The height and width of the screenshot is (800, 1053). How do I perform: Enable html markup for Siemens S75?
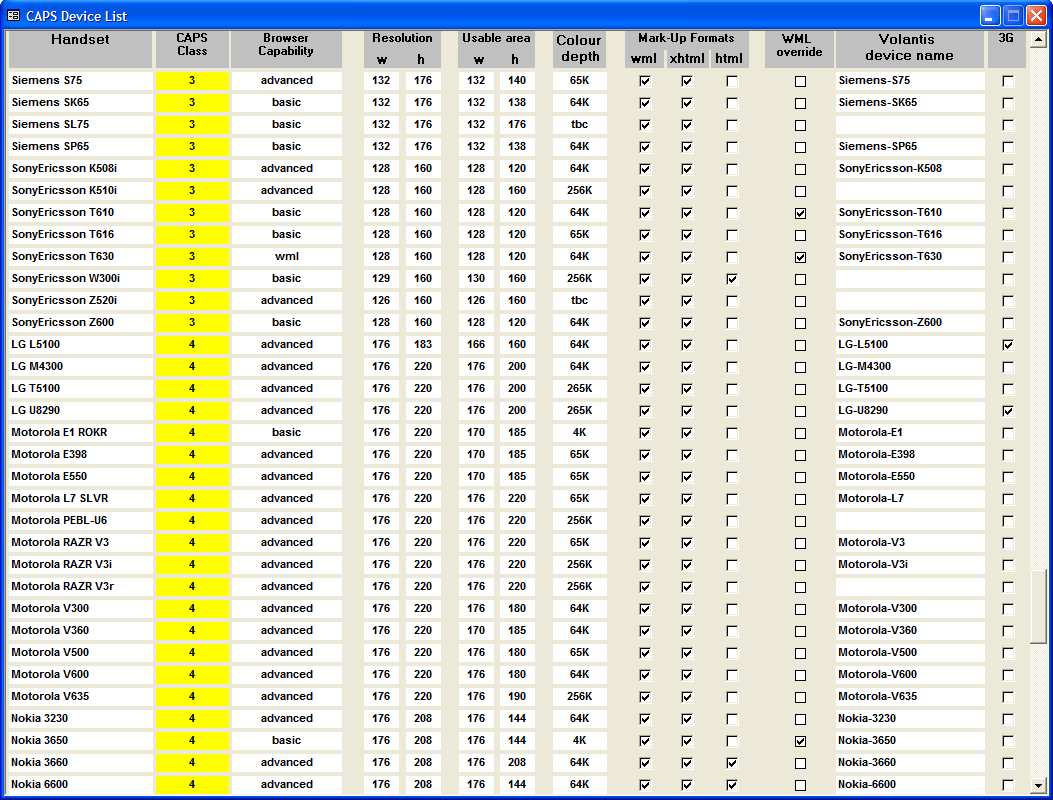pos(732,81)
